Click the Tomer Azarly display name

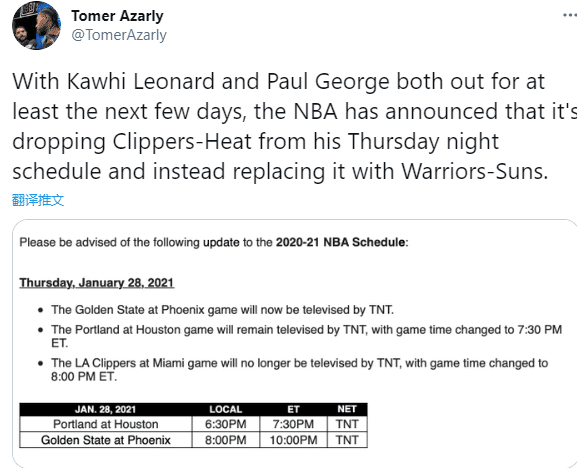[x=117, y=16]
